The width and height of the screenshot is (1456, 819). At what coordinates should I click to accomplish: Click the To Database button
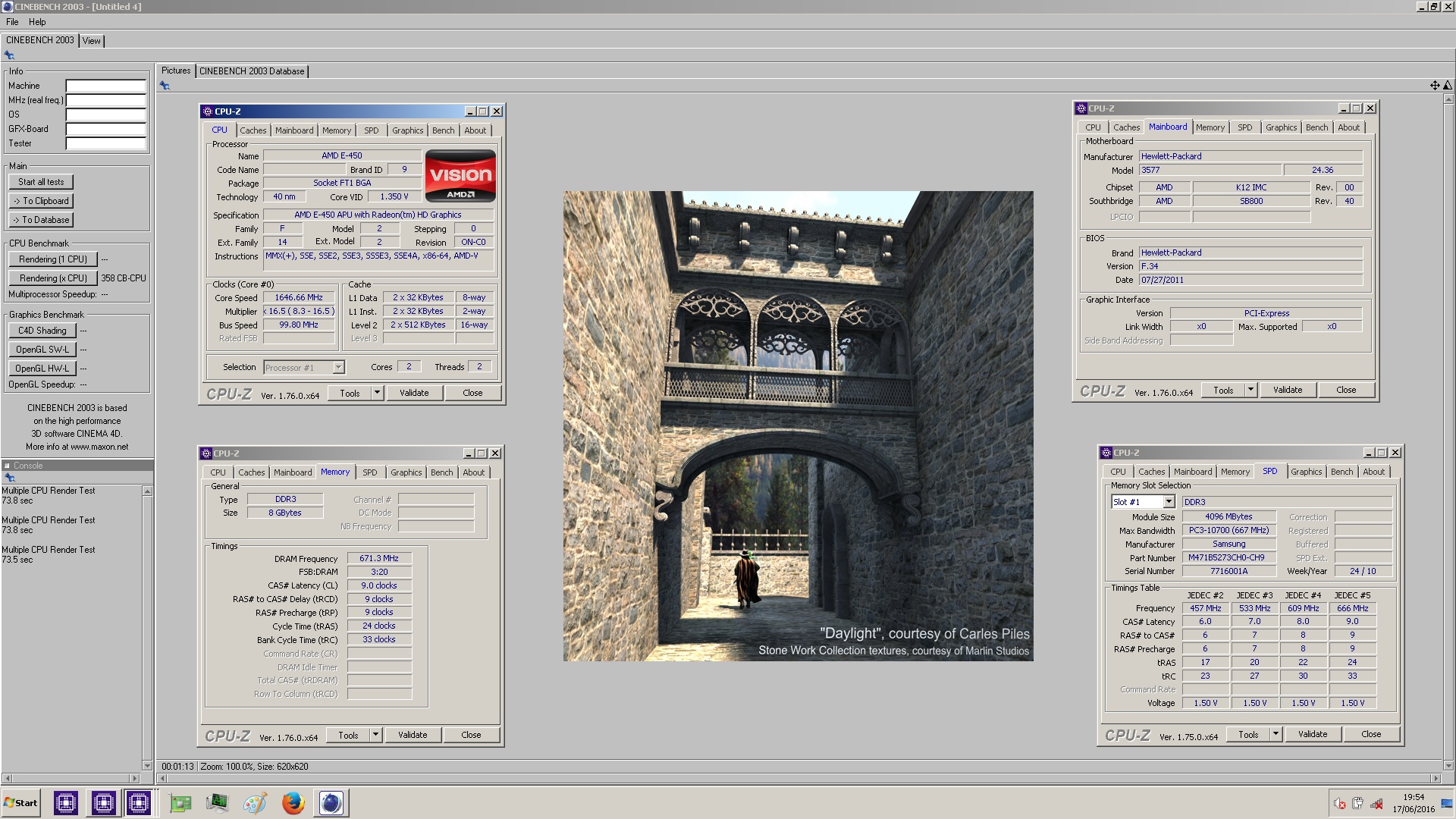[41, 220]
